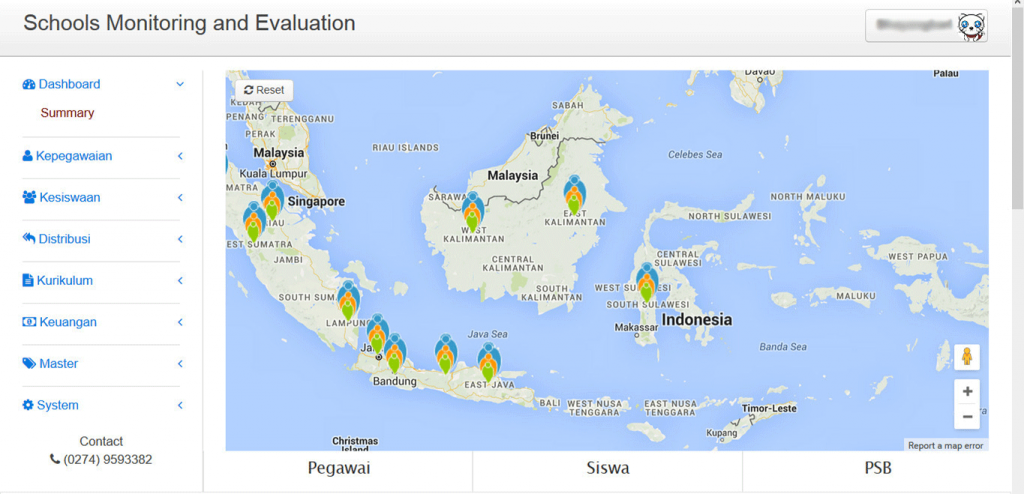Screen dimensions: 1024x494
Task: Click the Contact label in sidebar
Action: (x=101, y=442)
